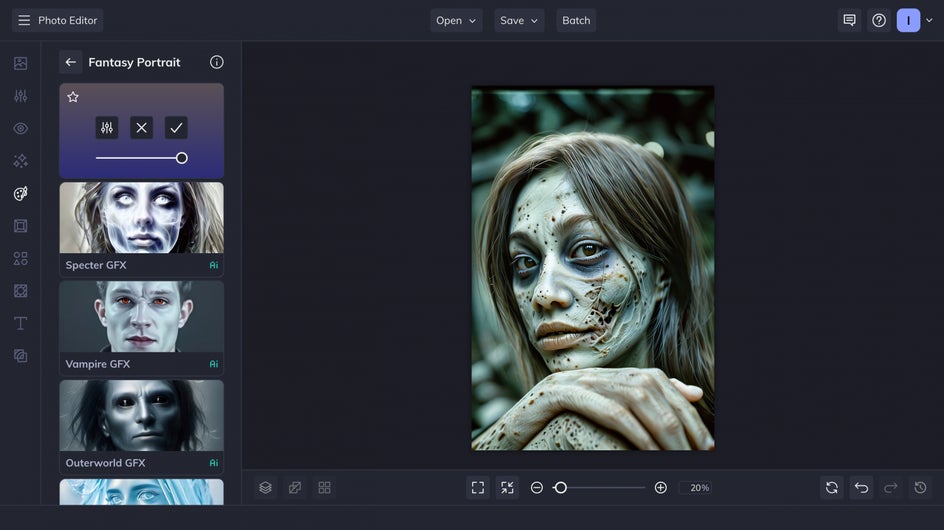Click the zoom level slider

point(599,488)
